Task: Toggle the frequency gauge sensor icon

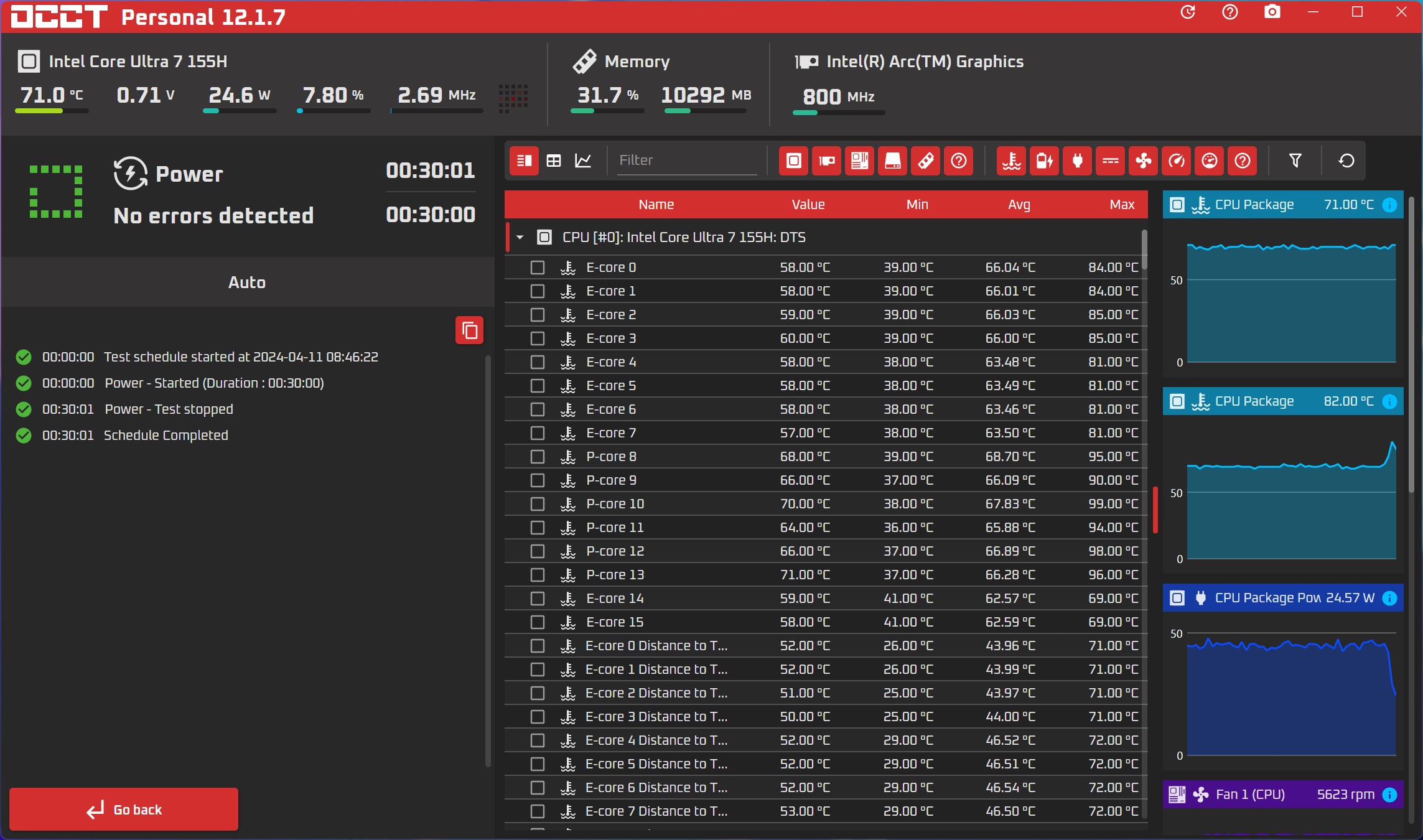Action: click(1177, 161)
